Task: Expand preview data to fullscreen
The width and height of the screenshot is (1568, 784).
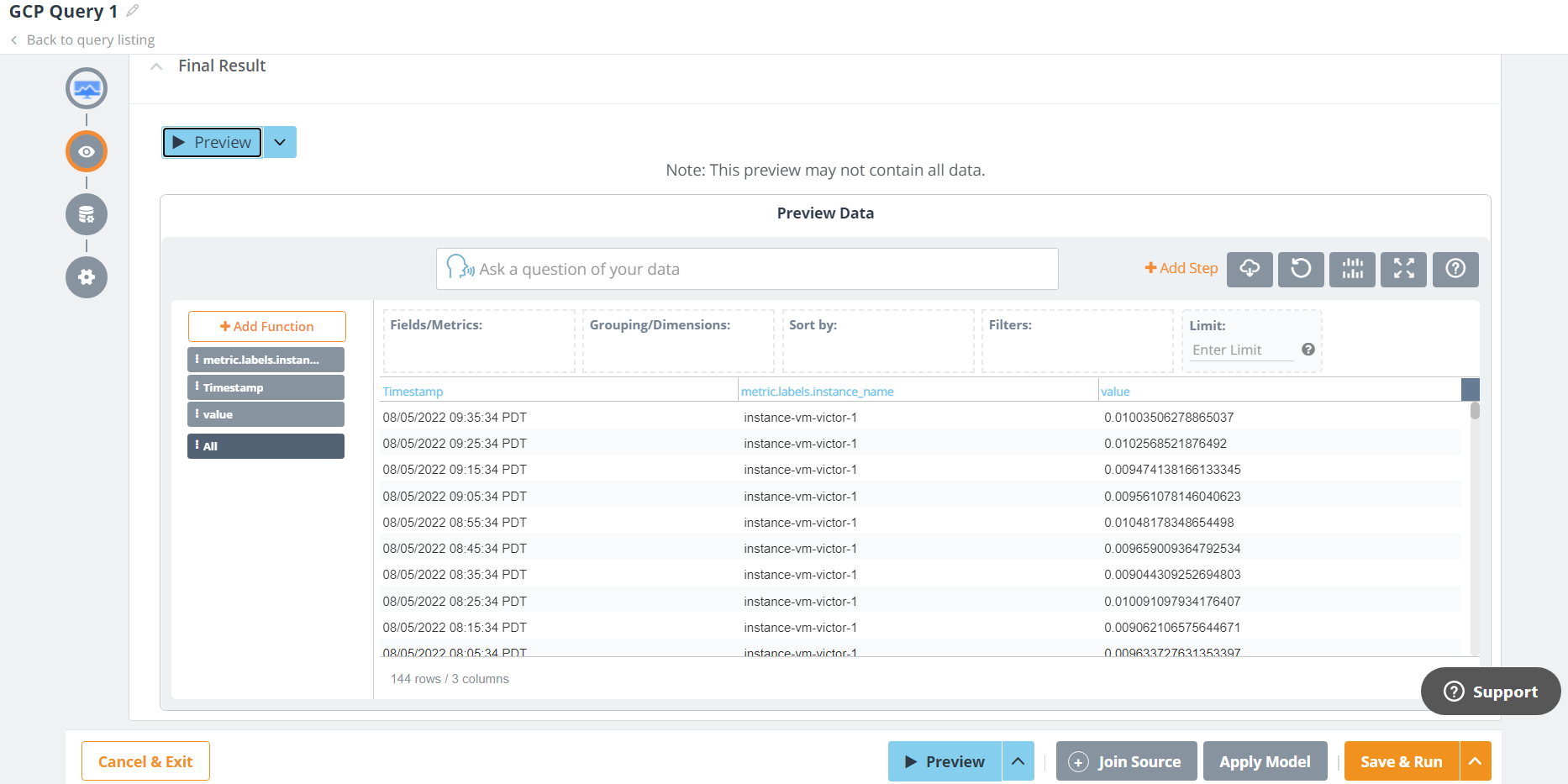Action: pos(1403,269)
